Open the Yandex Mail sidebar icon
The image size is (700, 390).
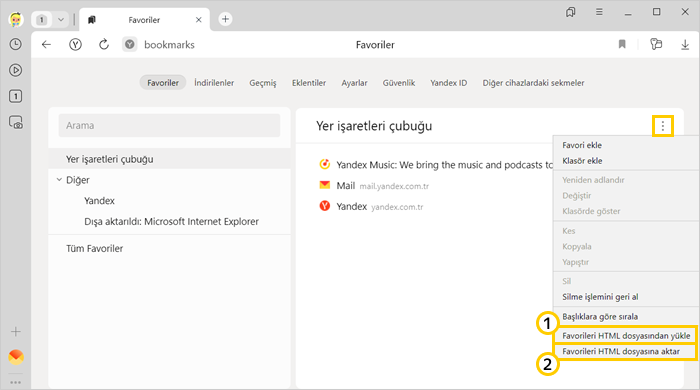(x=16, y=357)
